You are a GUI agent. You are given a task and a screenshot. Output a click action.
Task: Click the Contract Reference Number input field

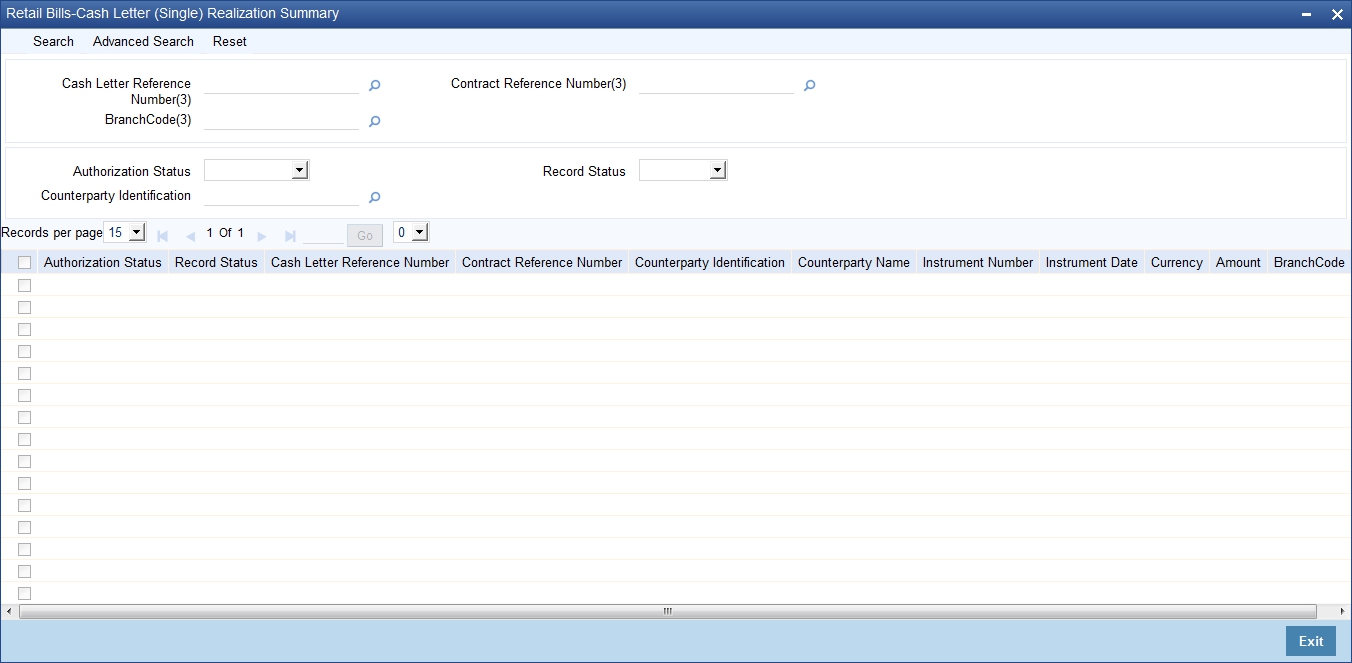(x=716, y=85)
